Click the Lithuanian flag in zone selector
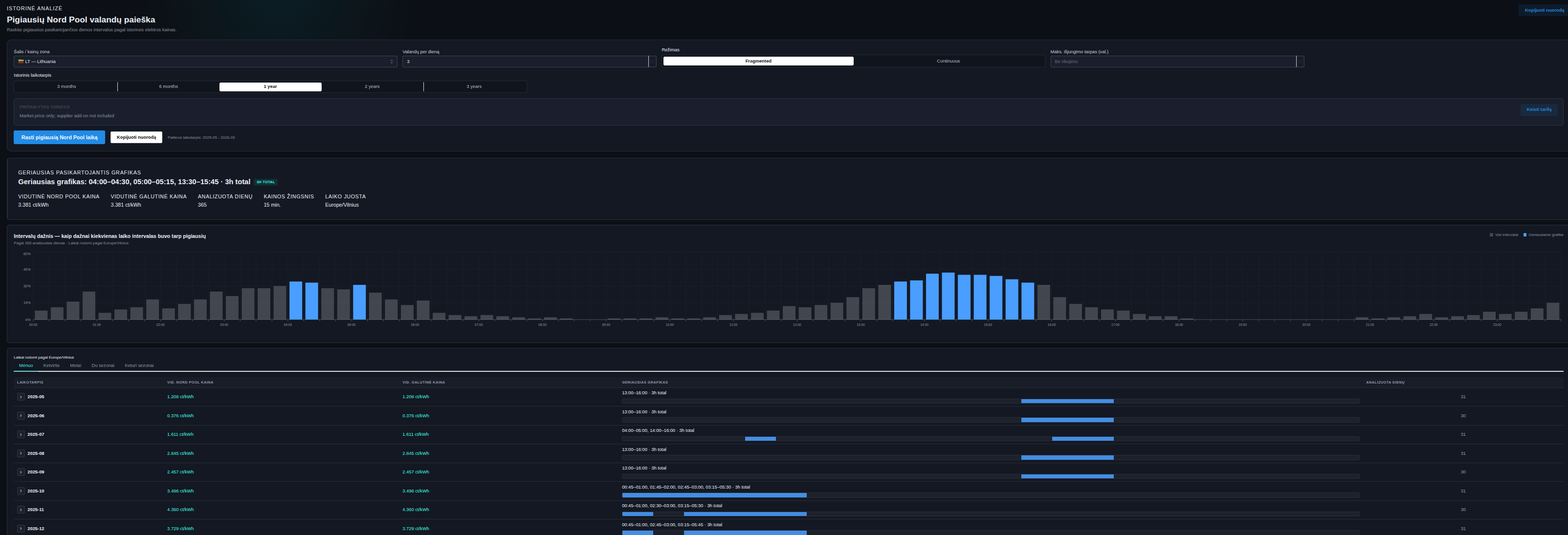The height and width of the screenshot is (535, 1568). click(x=21, y=62)
